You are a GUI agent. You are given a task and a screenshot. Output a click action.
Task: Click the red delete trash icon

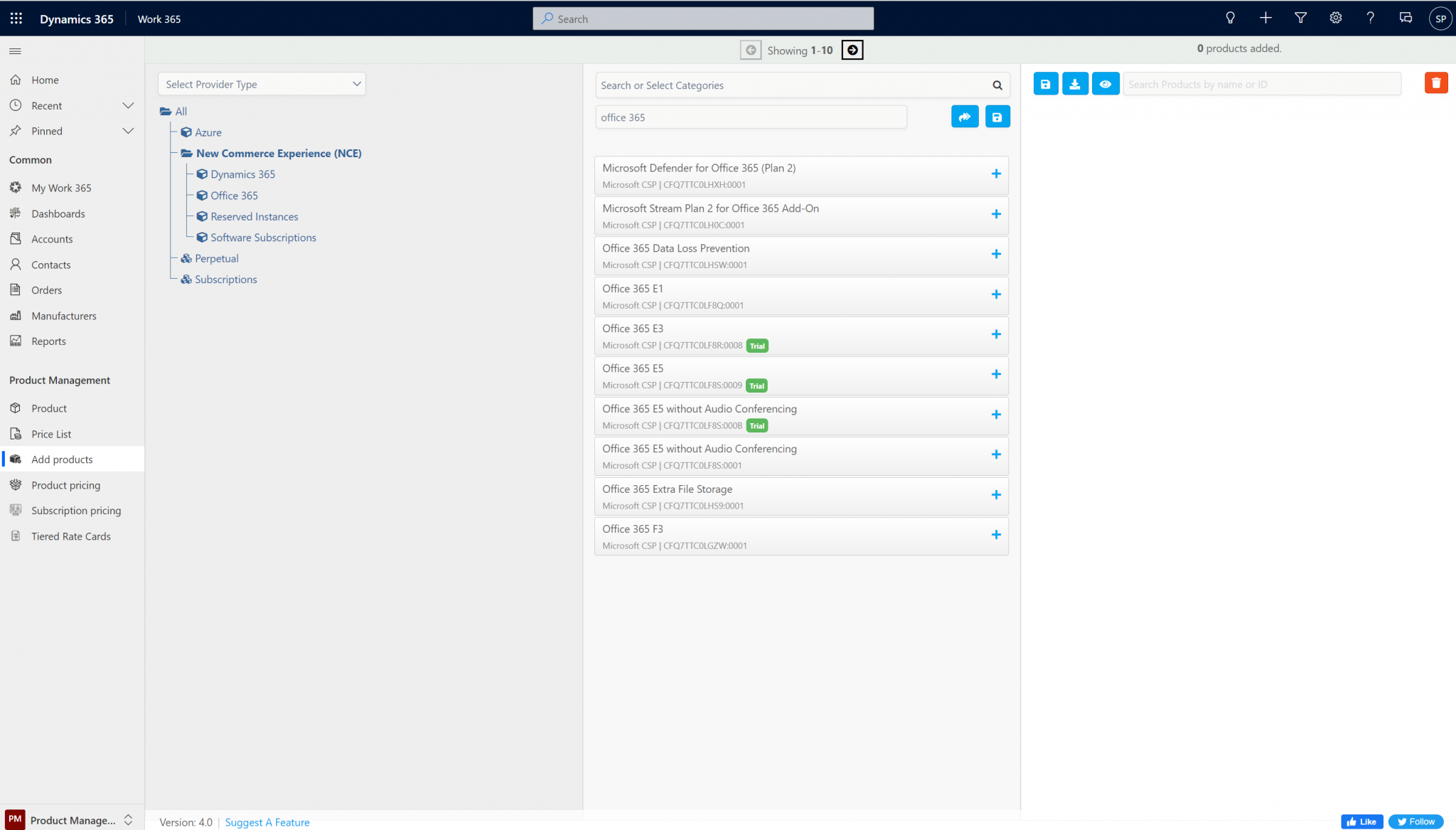pos(1435,83)
